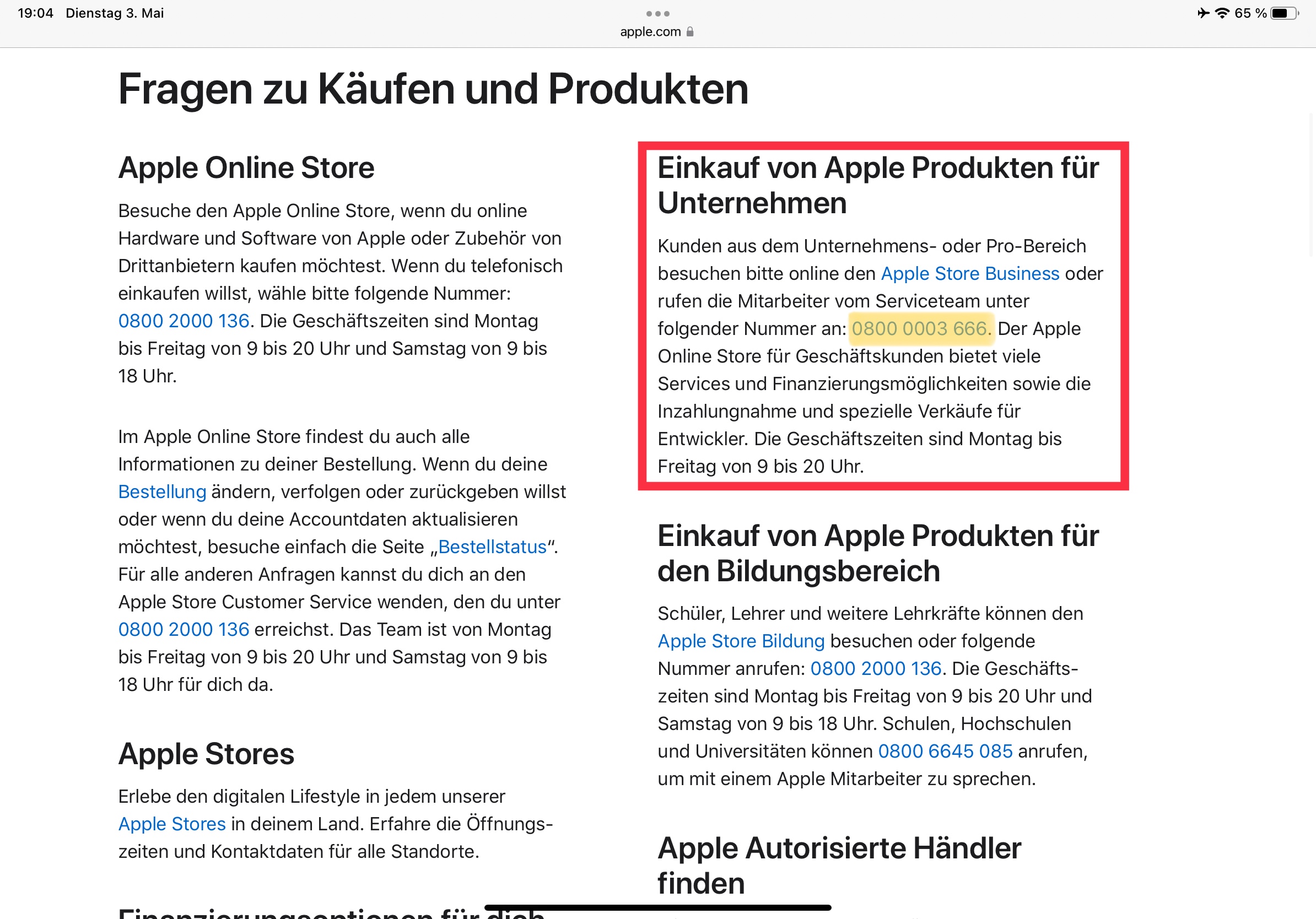This screenshot has height=919, width=1316.
Task: Open the Bestellstatus link
Action: pos(492,547)
